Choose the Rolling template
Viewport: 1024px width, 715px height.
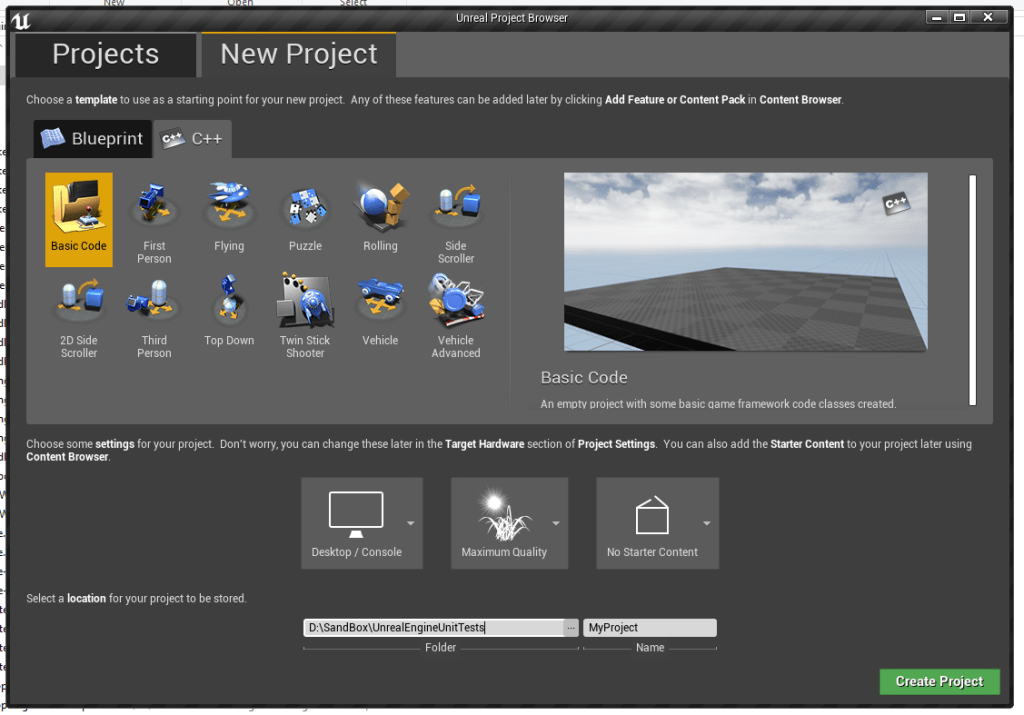380,219
